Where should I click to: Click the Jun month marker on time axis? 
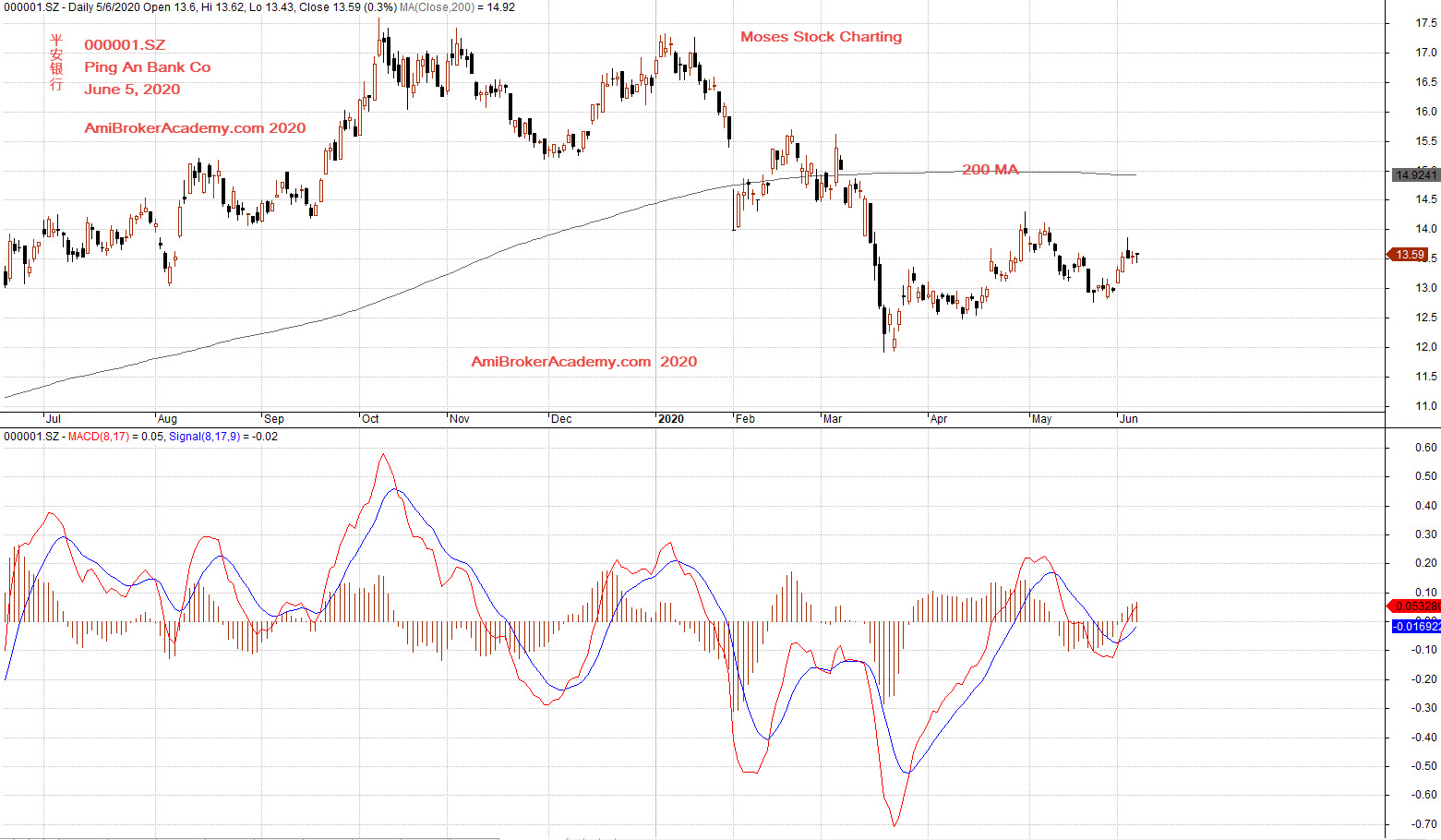1128,419
